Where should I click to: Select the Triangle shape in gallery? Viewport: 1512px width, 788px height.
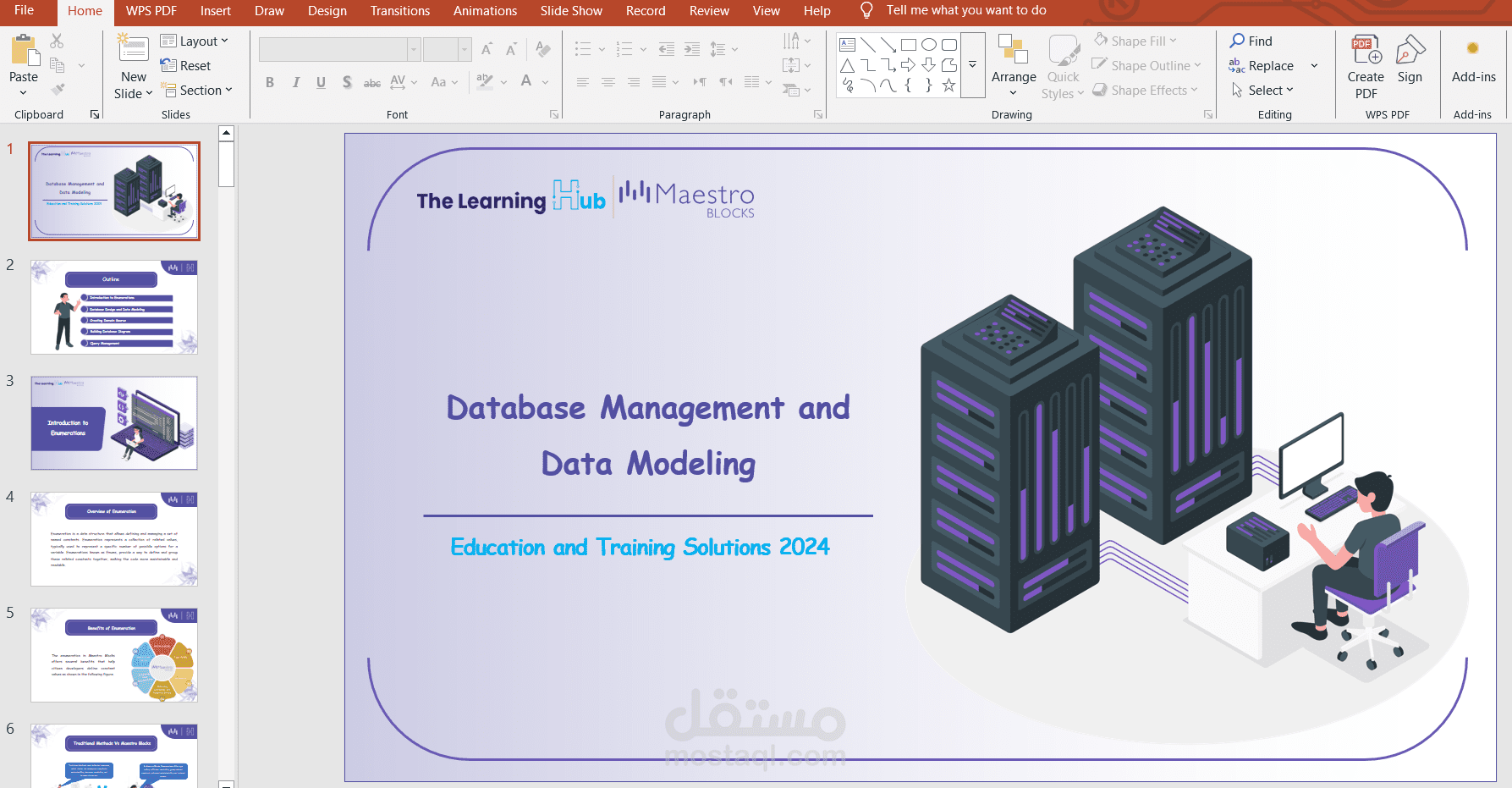click(847, 65)
